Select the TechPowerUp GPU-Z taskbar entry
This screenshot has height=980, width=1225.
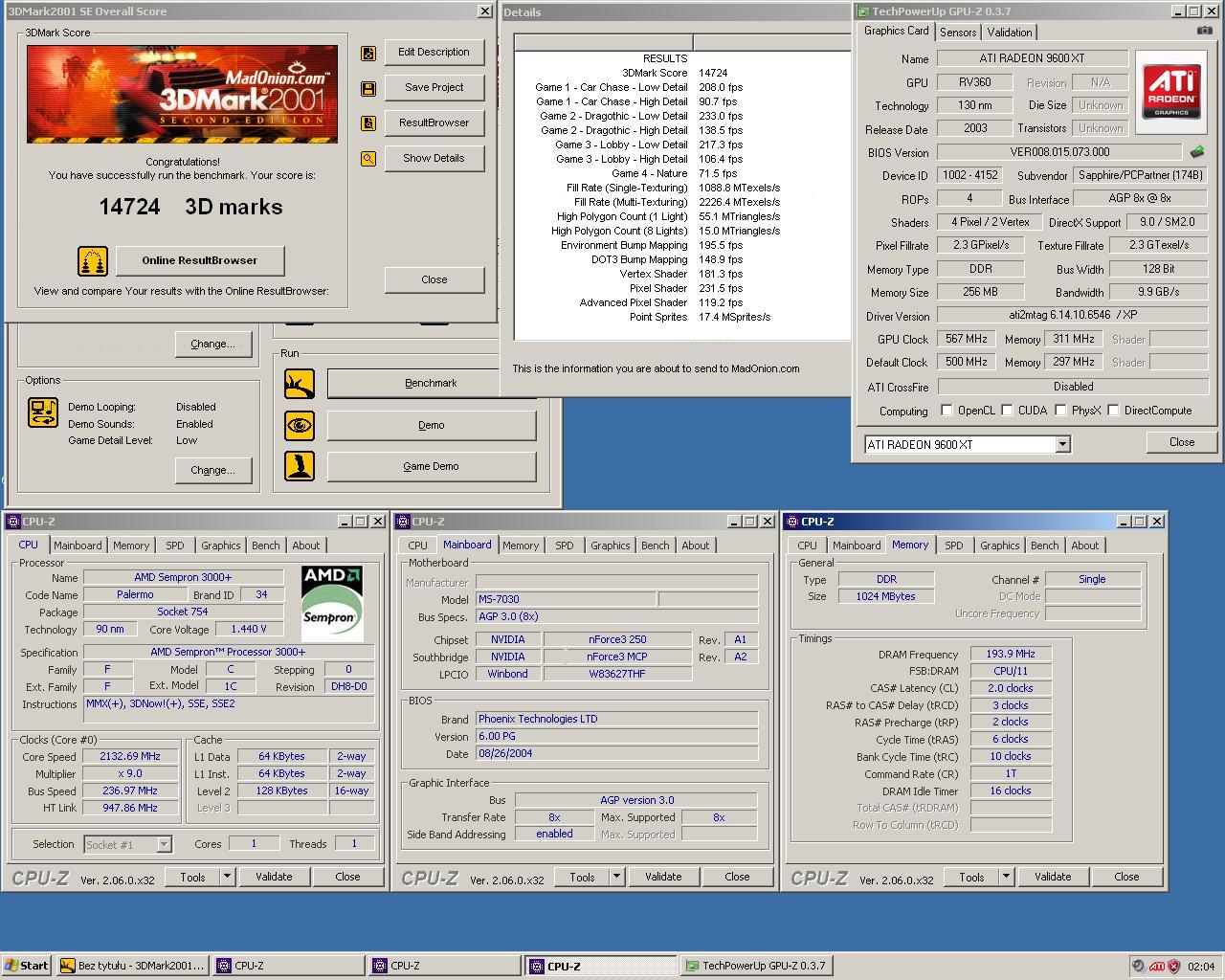[756, 965]
